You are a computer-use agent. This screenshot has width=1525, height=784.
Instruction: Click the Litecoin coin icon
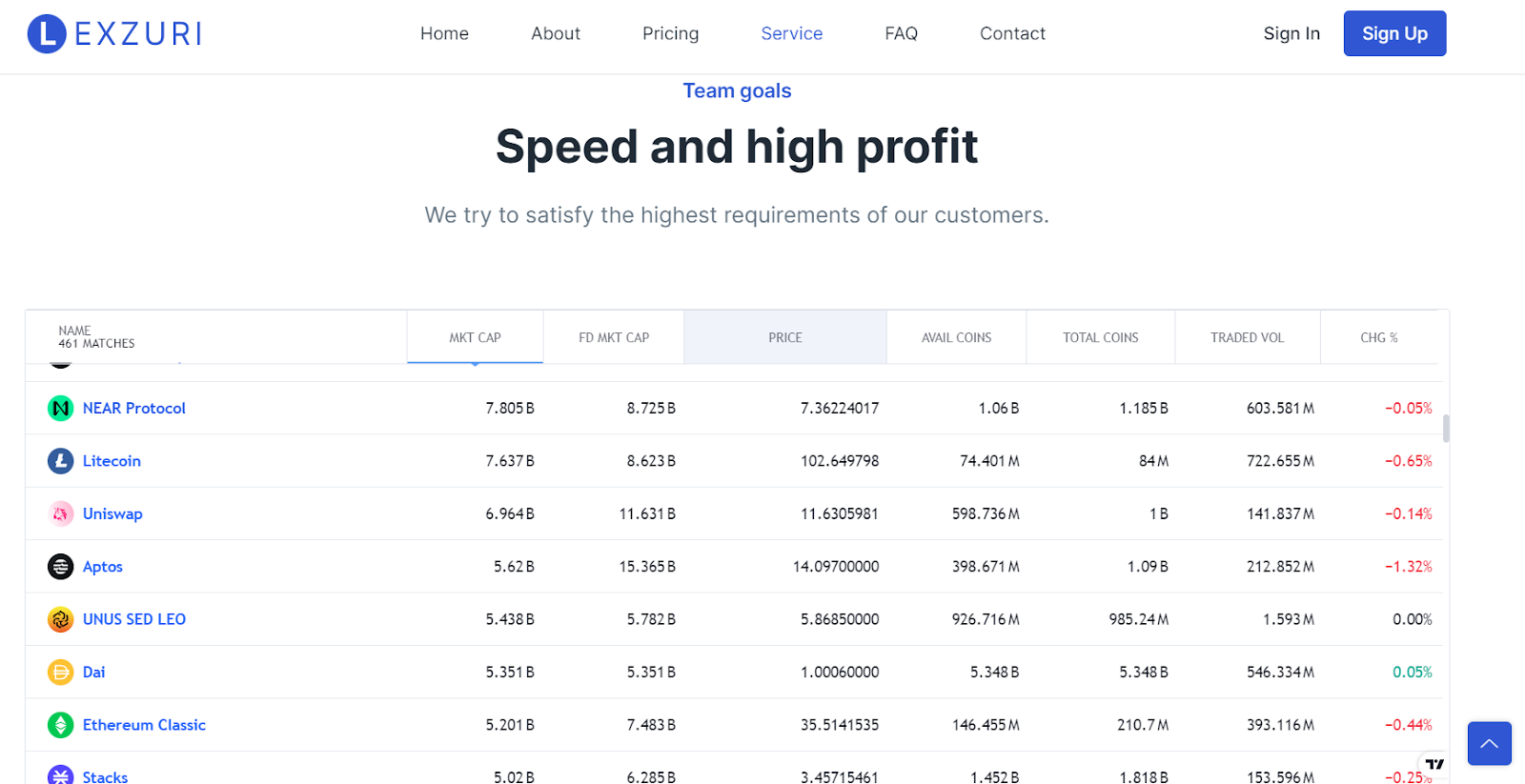[x=61, y=461]
